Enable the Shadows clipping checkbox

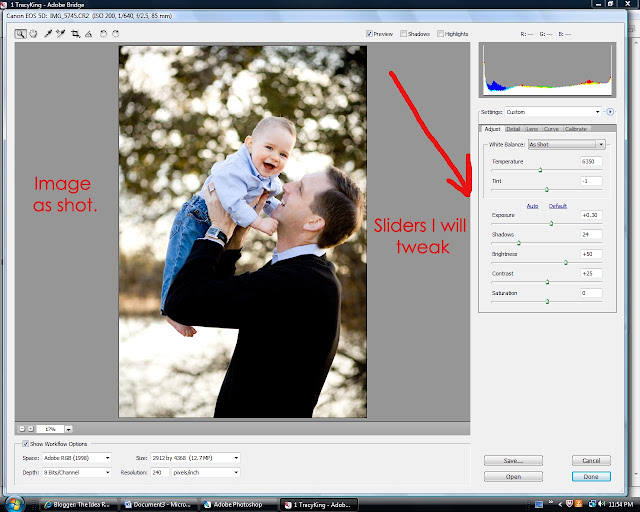tap(403, 34)
